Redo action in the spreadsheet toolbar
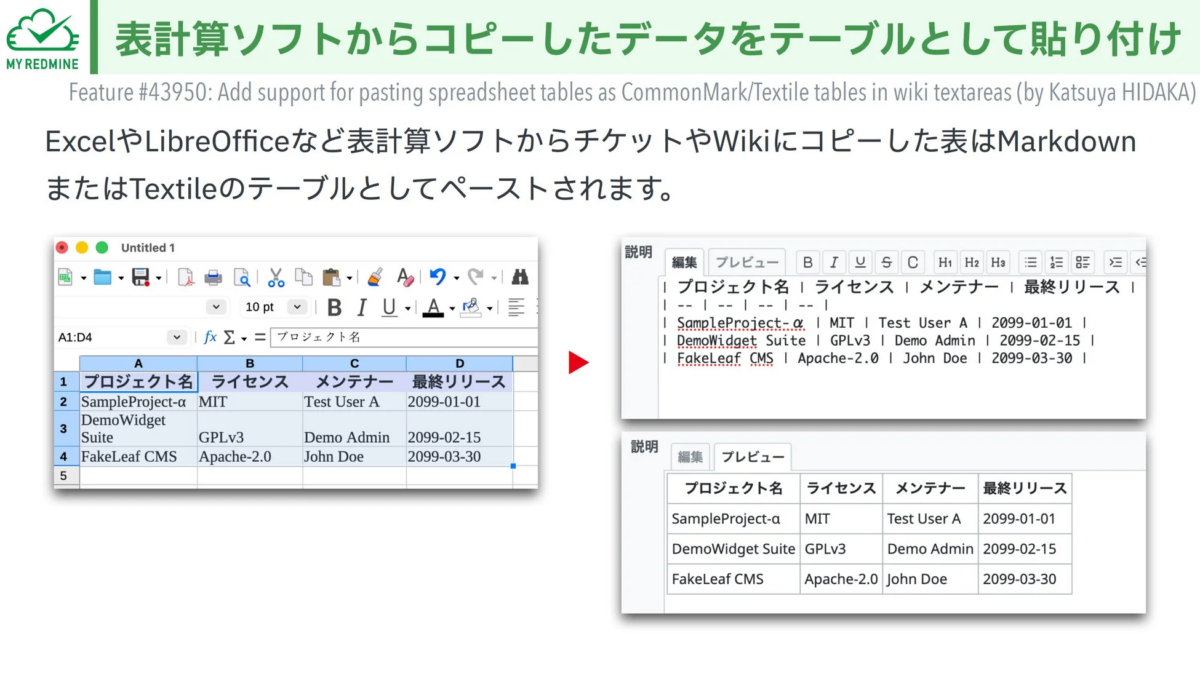 click(476, 277)
